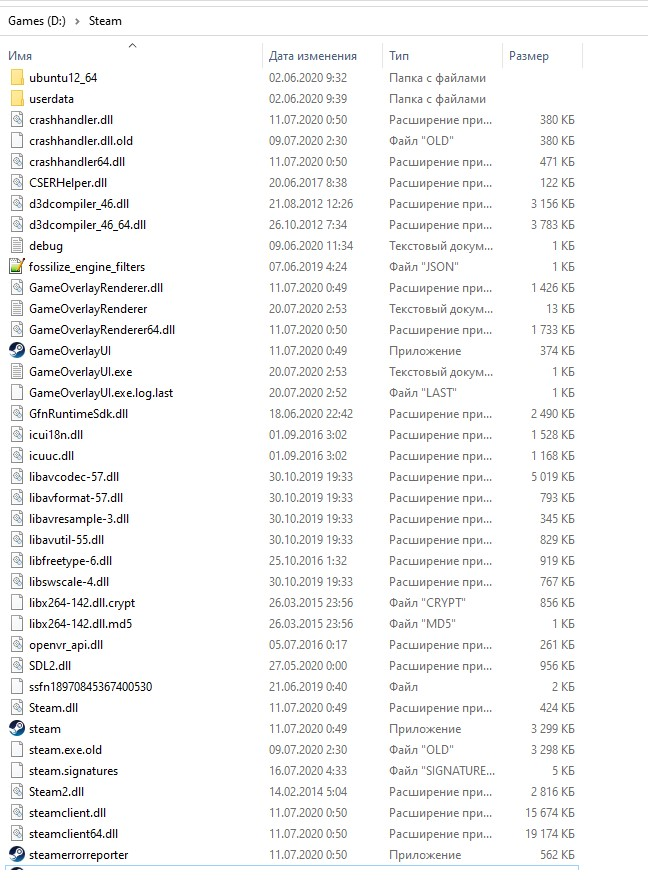648x887 pixels.
Task: Click the date 27.05.2020 0:00
Action: (308, 665)
